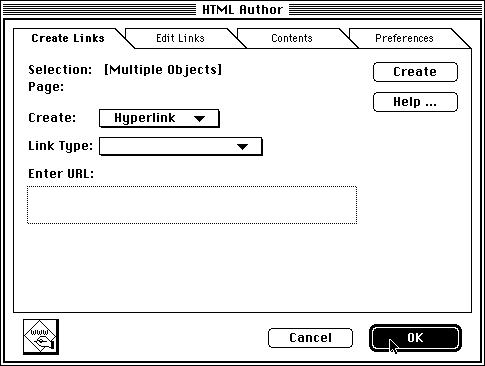Select the Create Links tab
Image resolution: width=485 pixels, height=366 pixels.
click(x=68, y=38)
